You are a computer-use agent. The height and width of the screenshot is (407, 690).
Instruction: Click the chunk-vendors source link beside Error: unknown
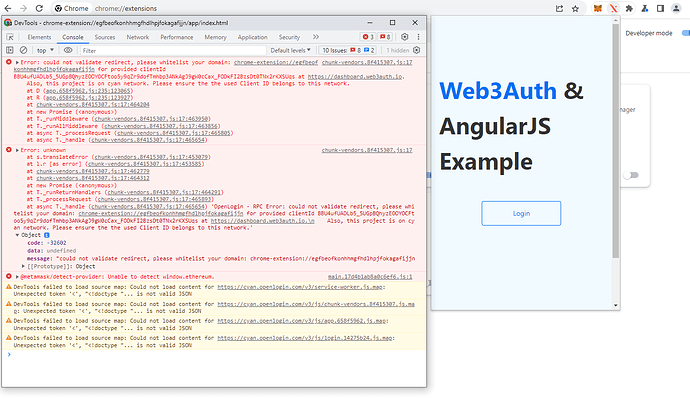[367, 150]
